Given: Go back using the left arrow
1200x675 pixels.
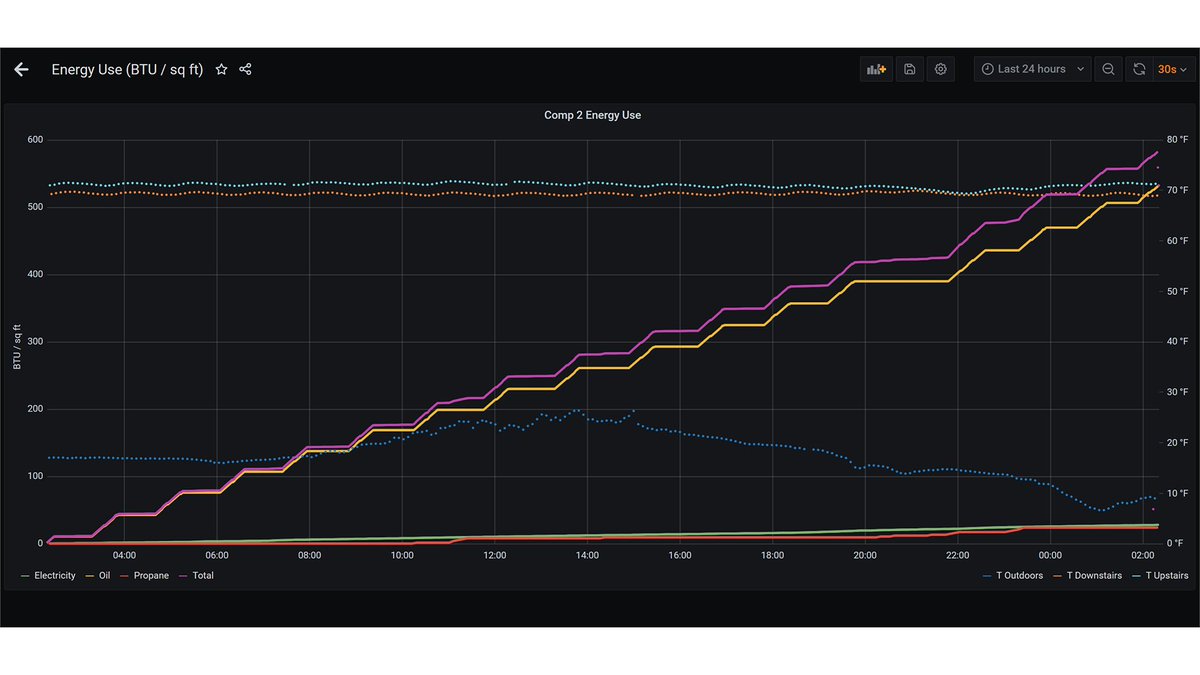Looking at the screenshot, I should [x=21, y=69].
